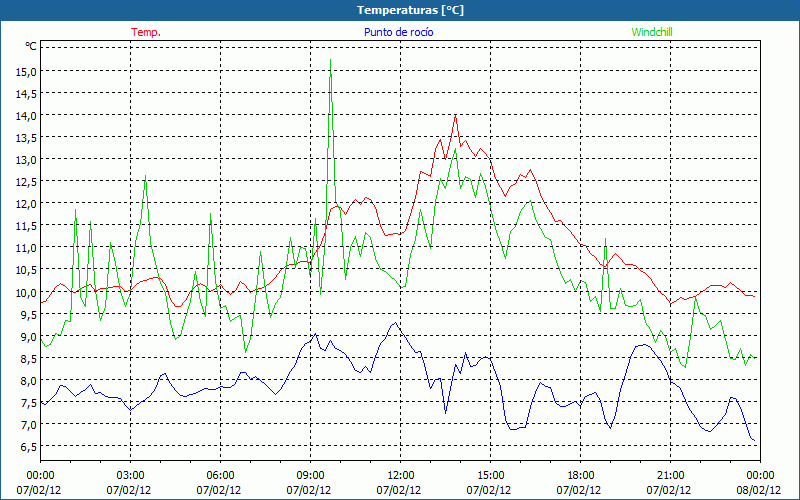The width and height of the screenshot is (800, 500).
Task: Click the 7,5 y-axis value
Action: coord(29,403)
